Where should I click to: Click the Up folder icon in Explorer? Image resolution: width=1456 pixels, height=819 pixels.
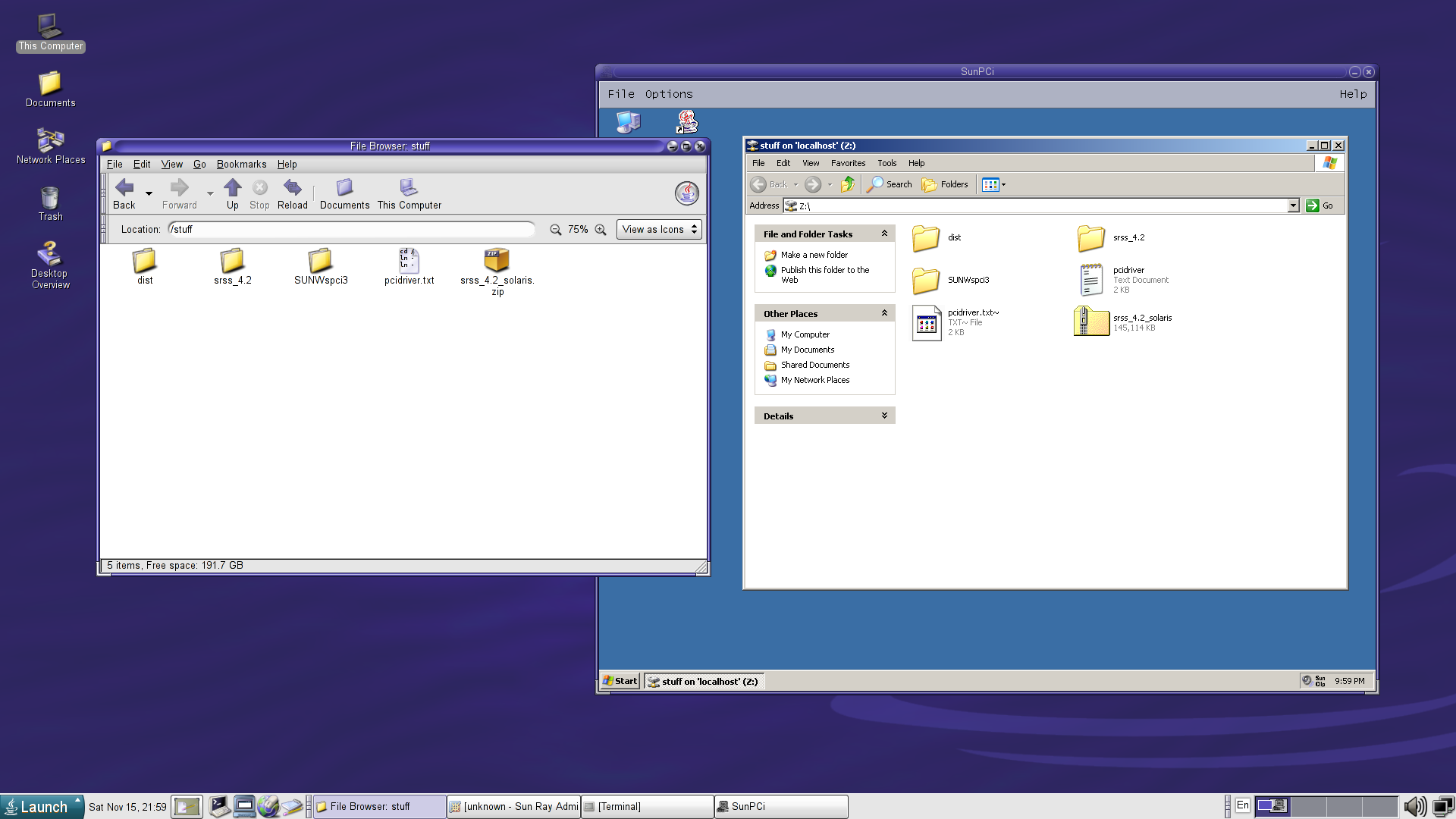click(x=848, y=184)
